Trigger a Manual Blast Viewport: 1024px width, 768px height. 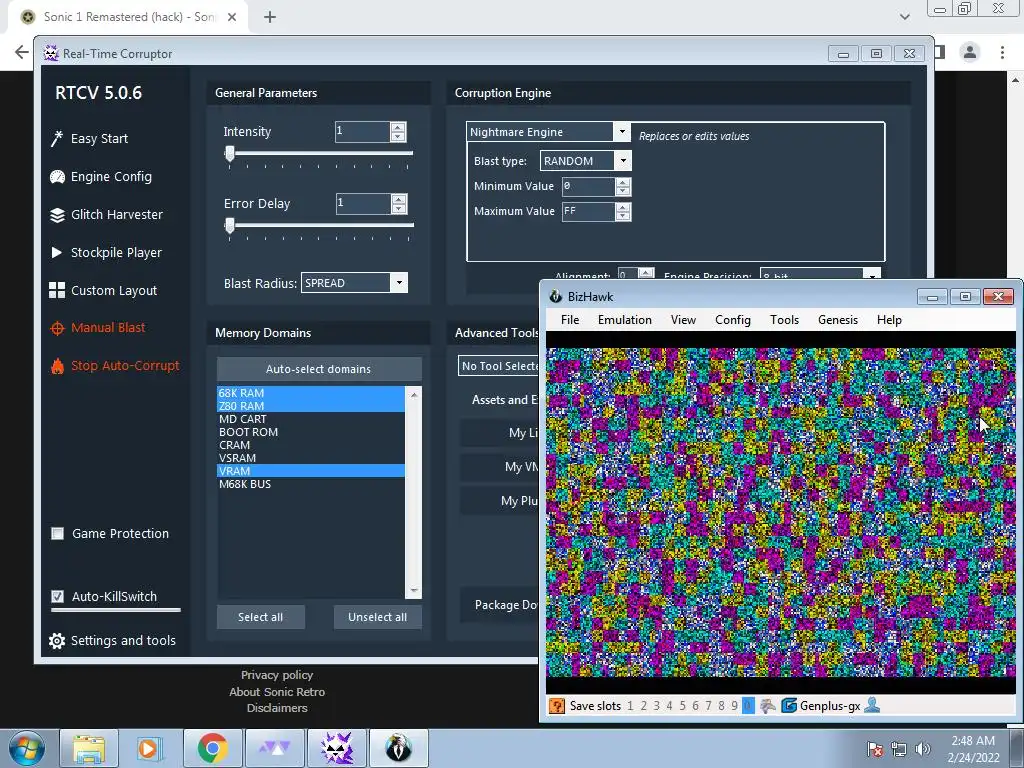(98, 328)
